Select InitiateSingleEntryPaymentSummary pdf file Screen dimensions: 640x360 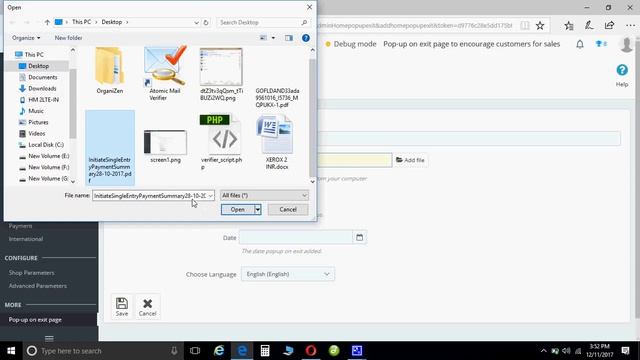(110, 147)
